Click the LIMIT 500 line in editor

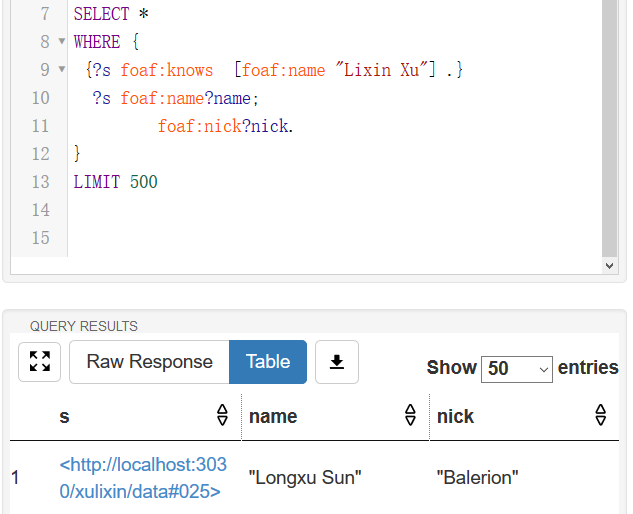coord(115,182)
